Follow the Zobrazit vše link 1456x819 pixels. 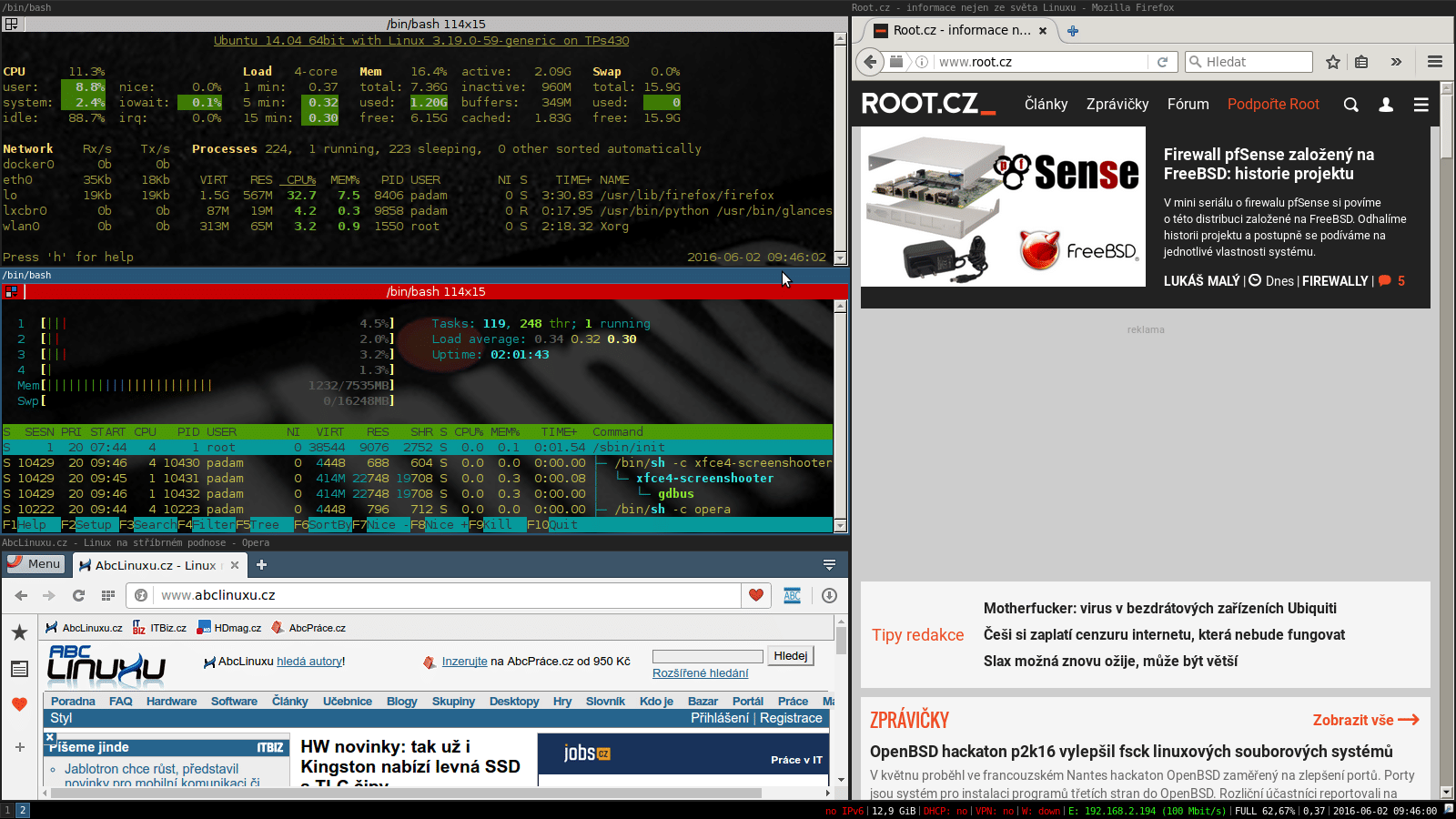(1365, 720)
